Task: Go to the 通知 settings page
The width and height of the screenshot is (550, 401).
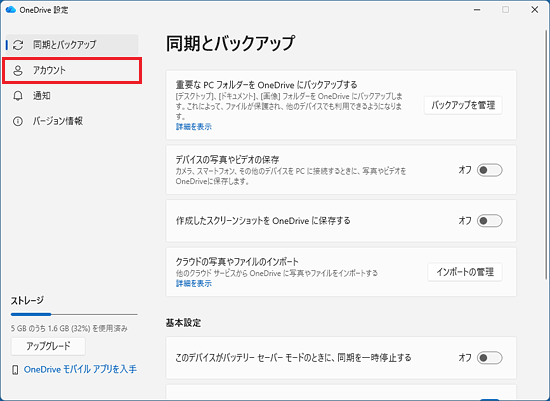Action: click(x=72, y=96)
